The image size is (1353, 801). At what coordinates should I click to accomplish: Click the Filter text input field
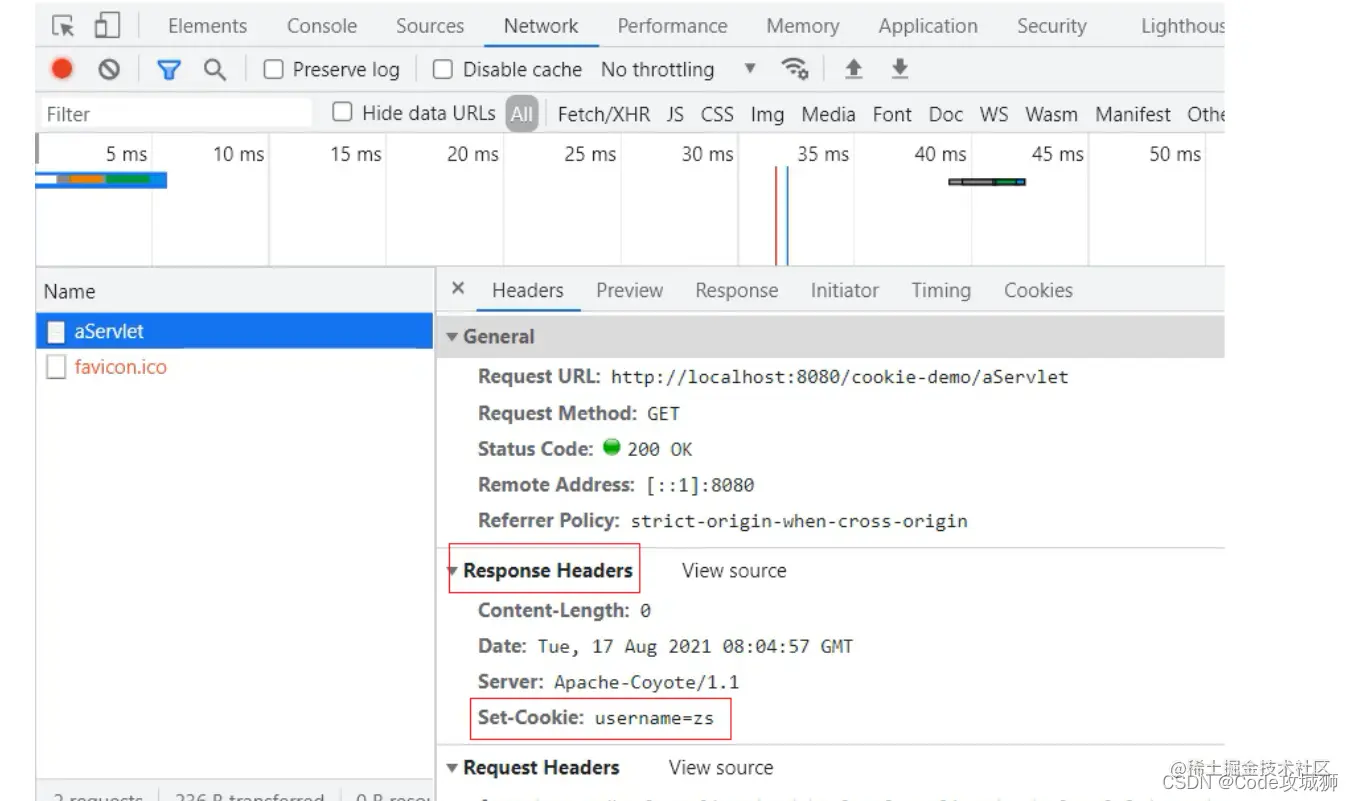[x=175, y=114]
